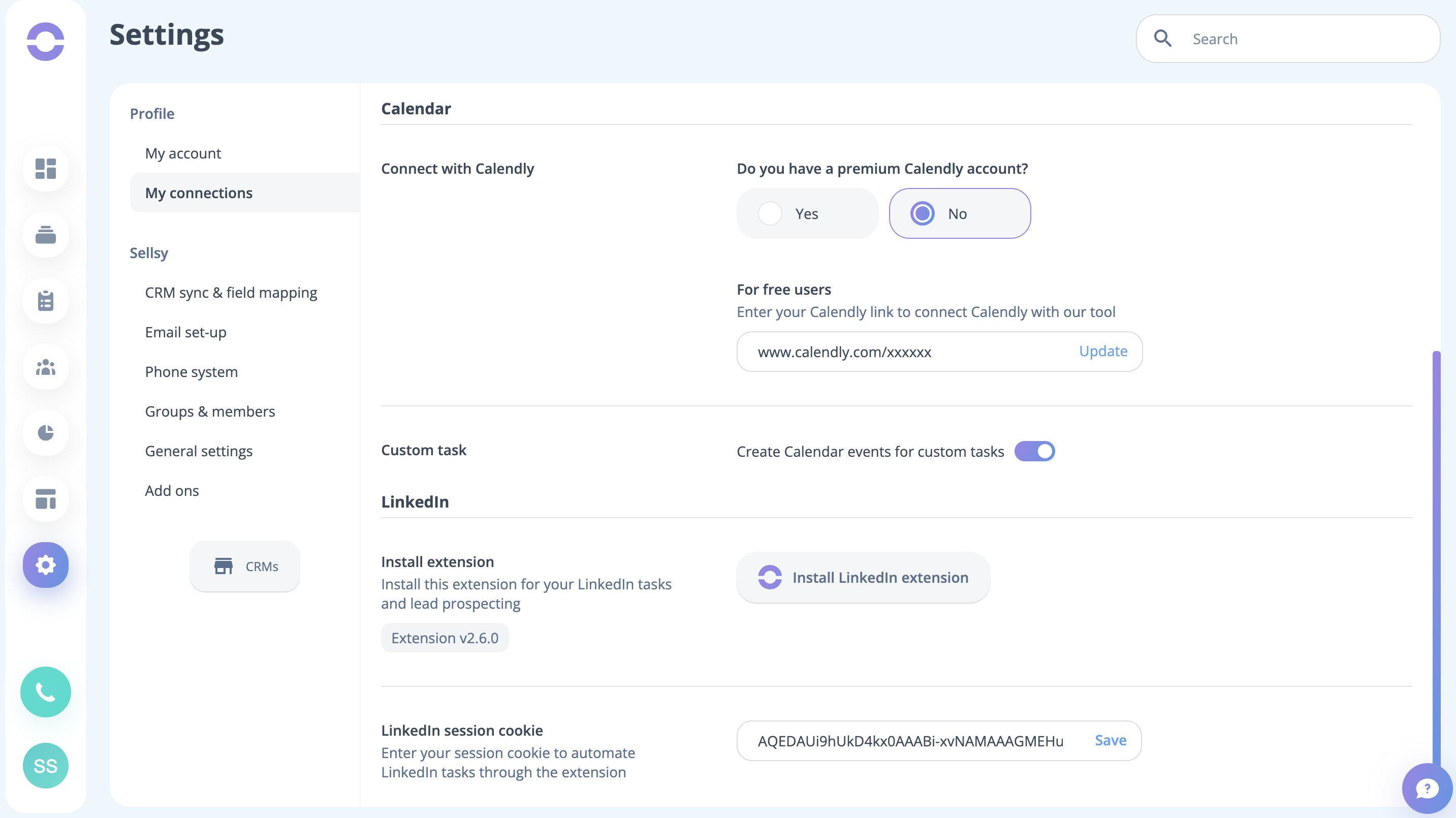Click the settings gear icon
The image size is (1456, 818).
46,565
